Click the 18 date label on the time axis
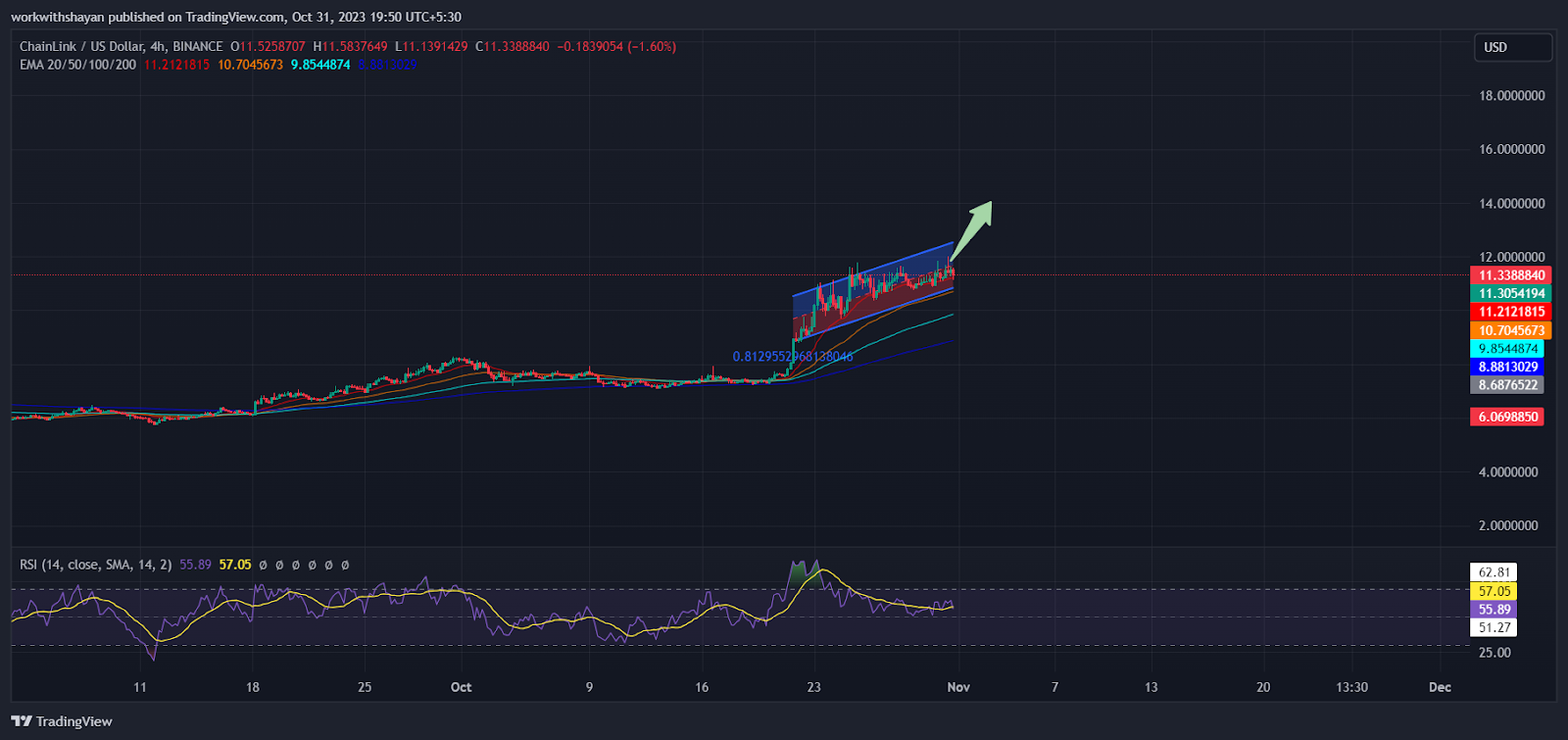The width and height of the screenshot is (1568, 740). coord(253,687)
